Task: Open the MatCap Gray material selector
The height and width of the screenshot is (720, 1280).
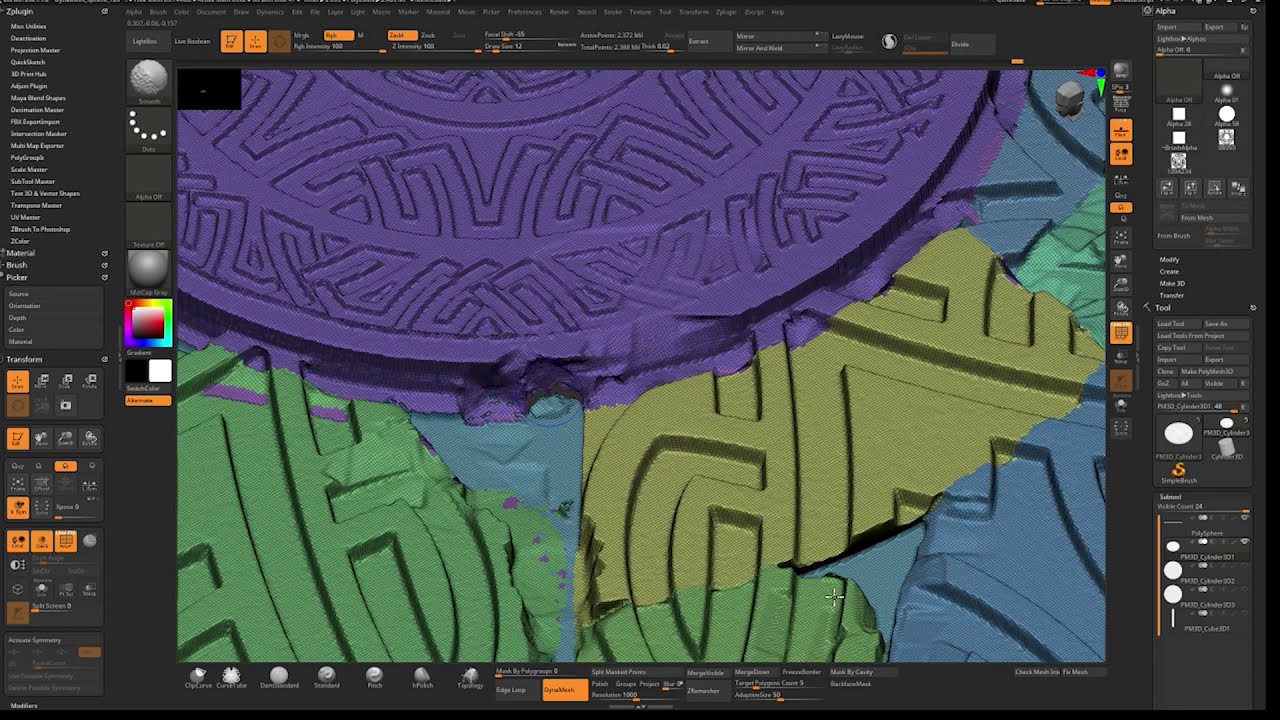Action: (x=148, y=273)
